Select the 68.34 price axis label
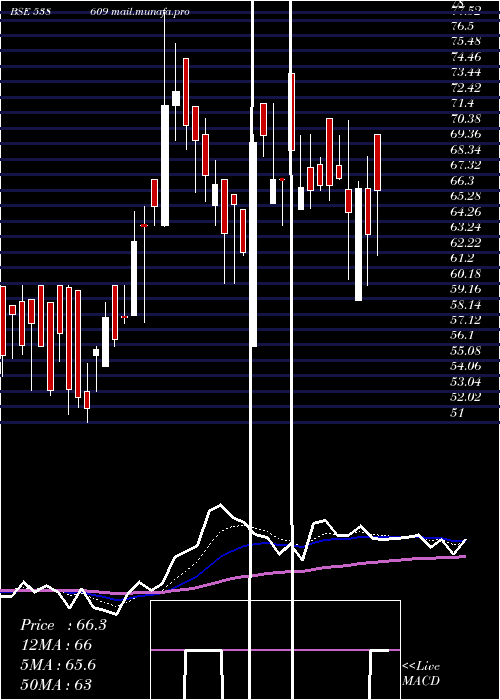The width and height of the screenshot is (500, 700). (466, 150)
